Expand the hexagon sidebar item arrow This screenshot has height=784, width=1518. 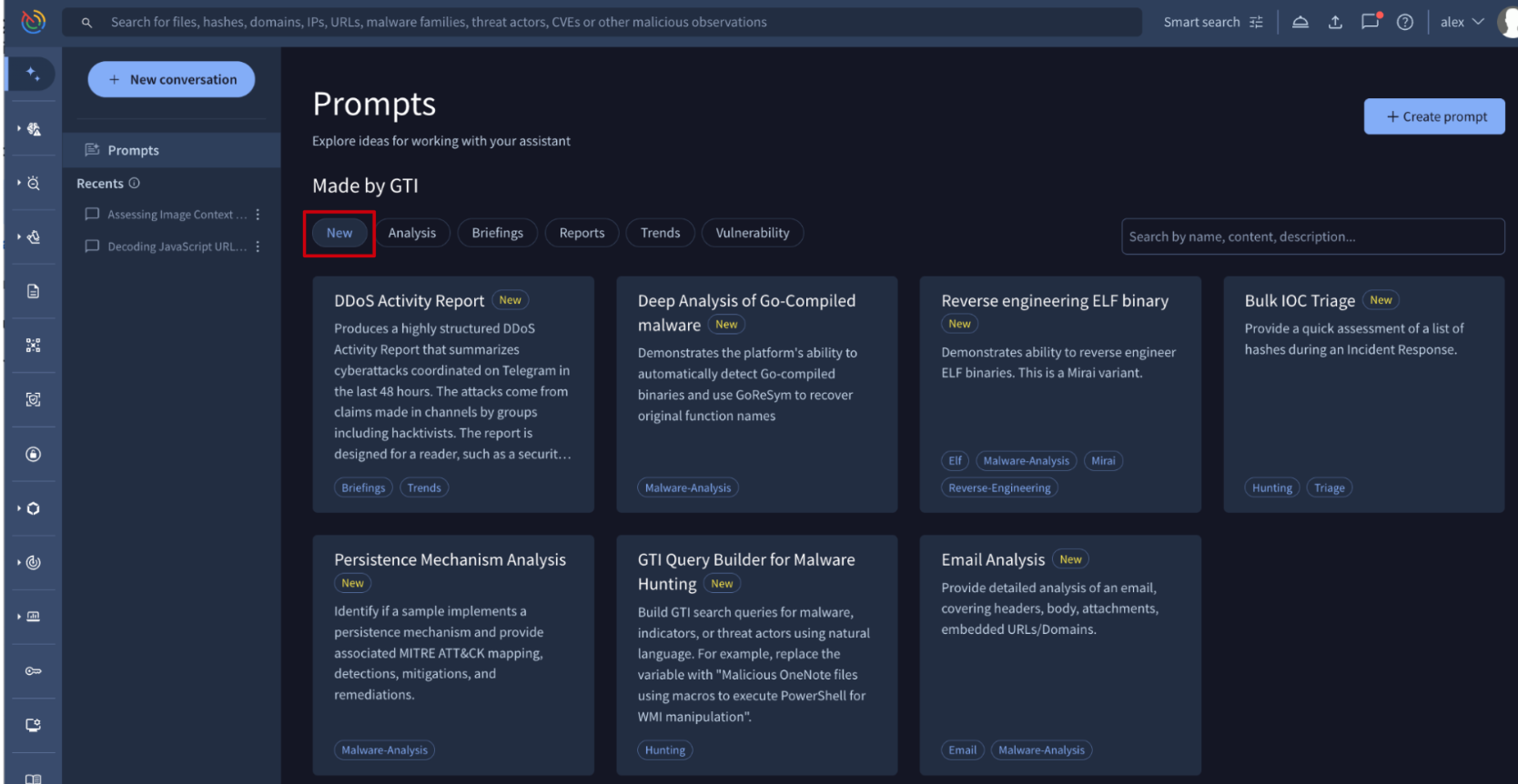point(18,508)
